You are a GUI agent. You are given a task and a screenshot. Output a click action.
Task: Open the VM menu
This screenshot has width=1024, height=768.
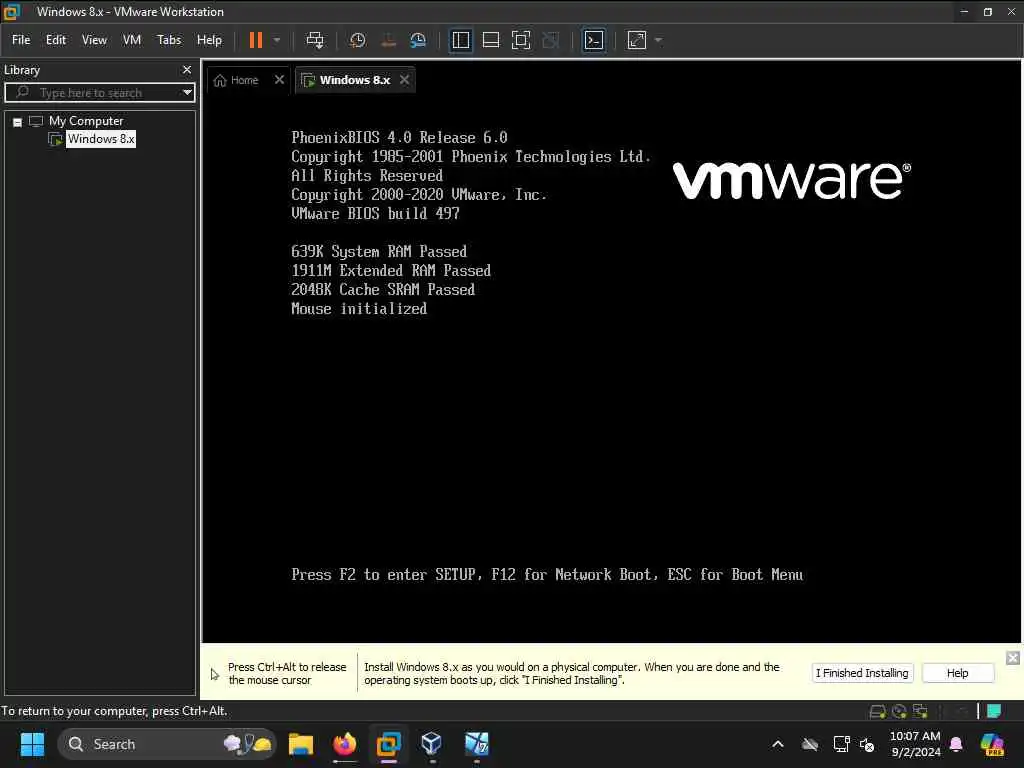(132, 40)
